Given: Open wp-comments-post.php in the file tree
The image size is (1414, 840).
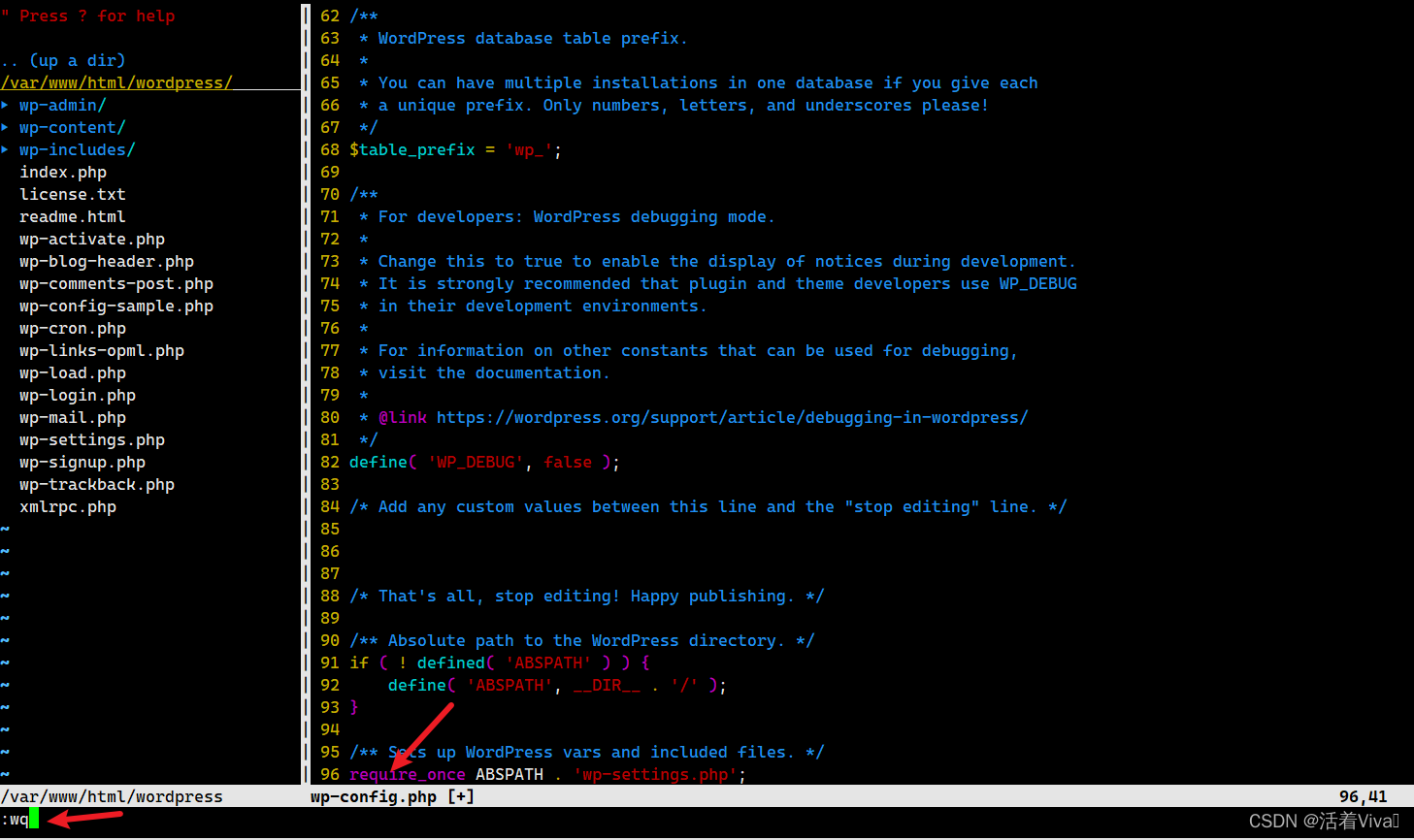Looking at the screenshot, I should (116, 283).
